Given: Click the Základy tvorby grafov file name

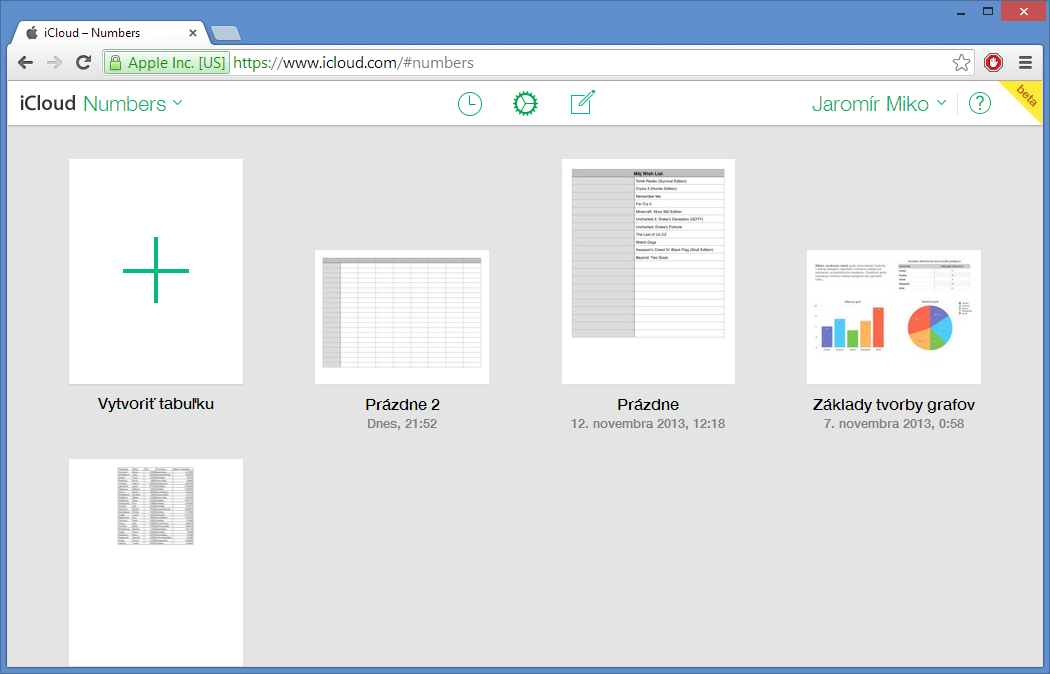Looking at the screenshot, I should click(894, 404).
